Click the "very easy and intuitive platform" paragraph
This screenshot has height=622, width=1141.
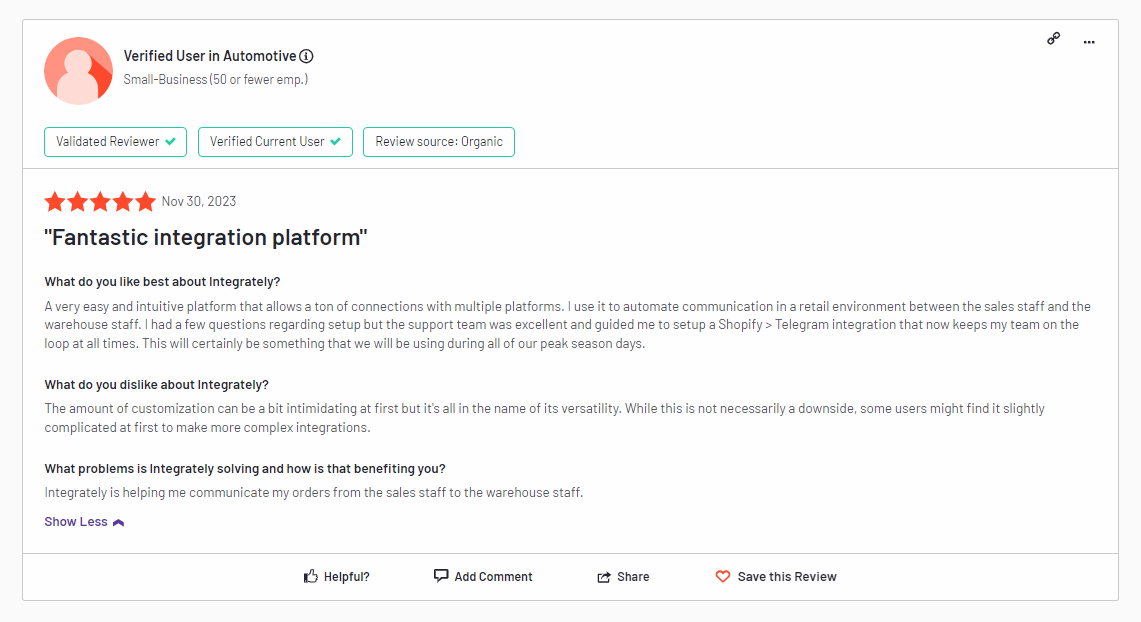pos(568,325)
